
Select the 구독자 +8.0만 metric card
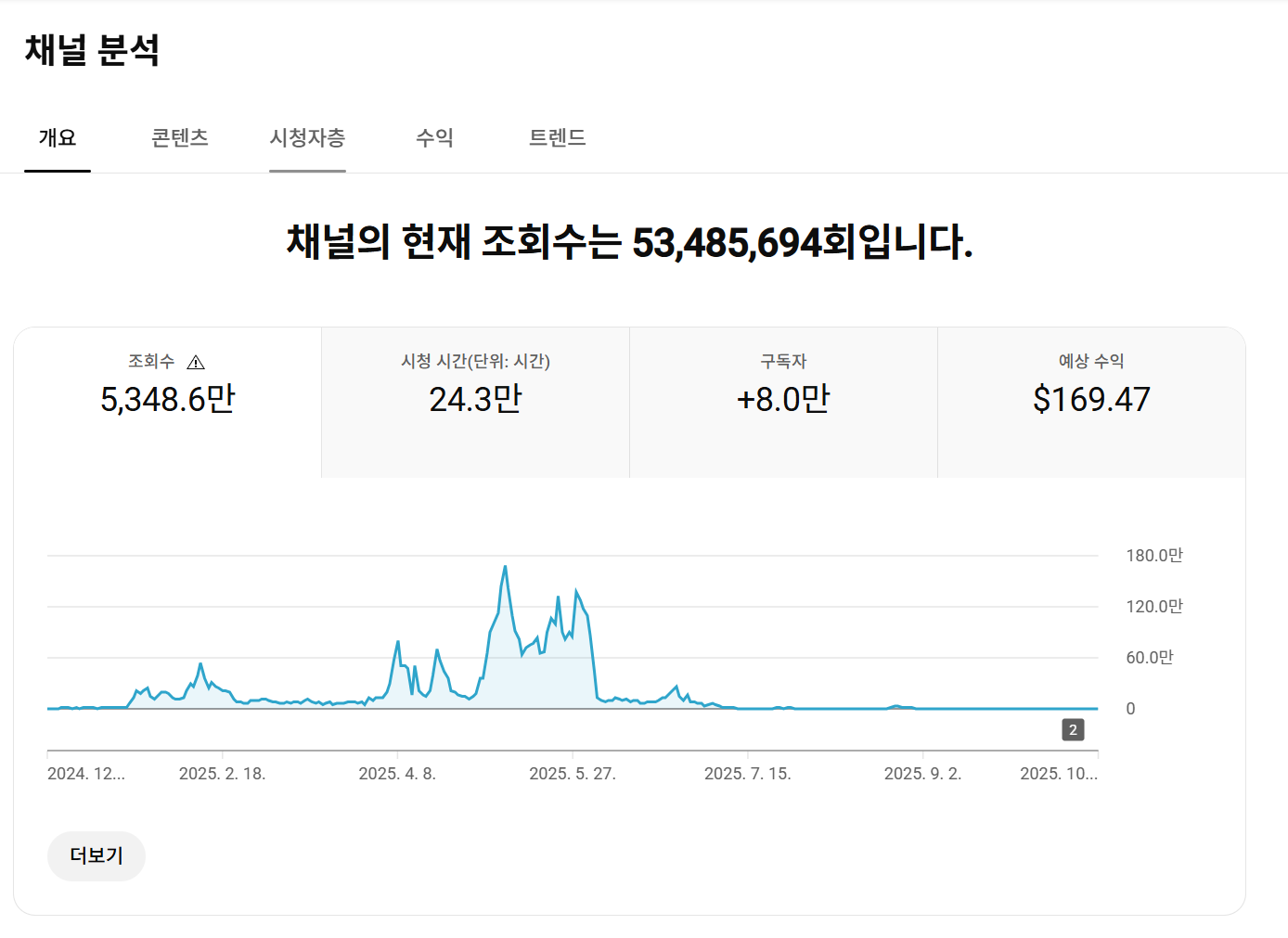tap(783, 402)
